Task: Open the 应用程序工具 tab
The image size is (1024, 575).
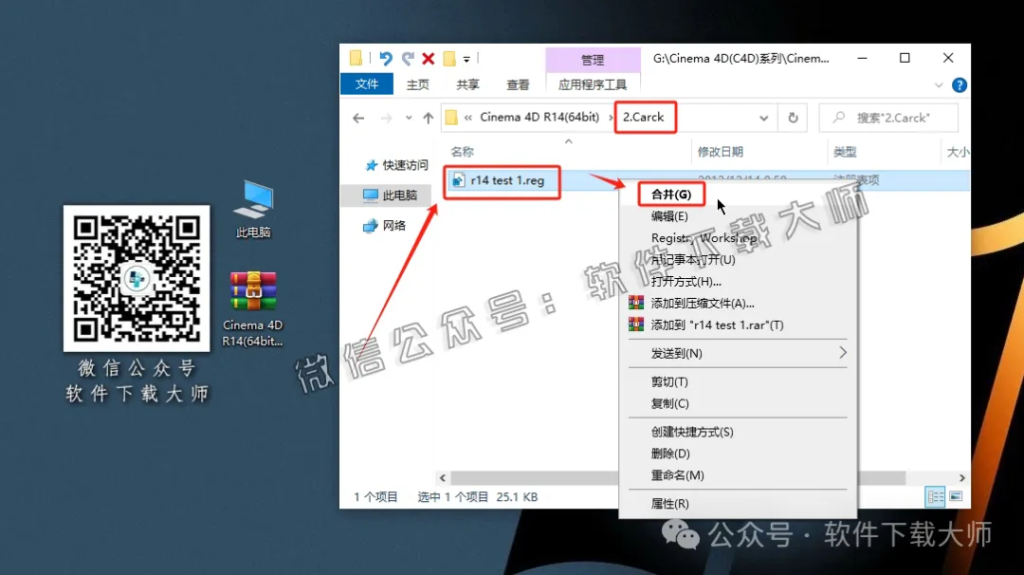Action: (x=592, y=85)
